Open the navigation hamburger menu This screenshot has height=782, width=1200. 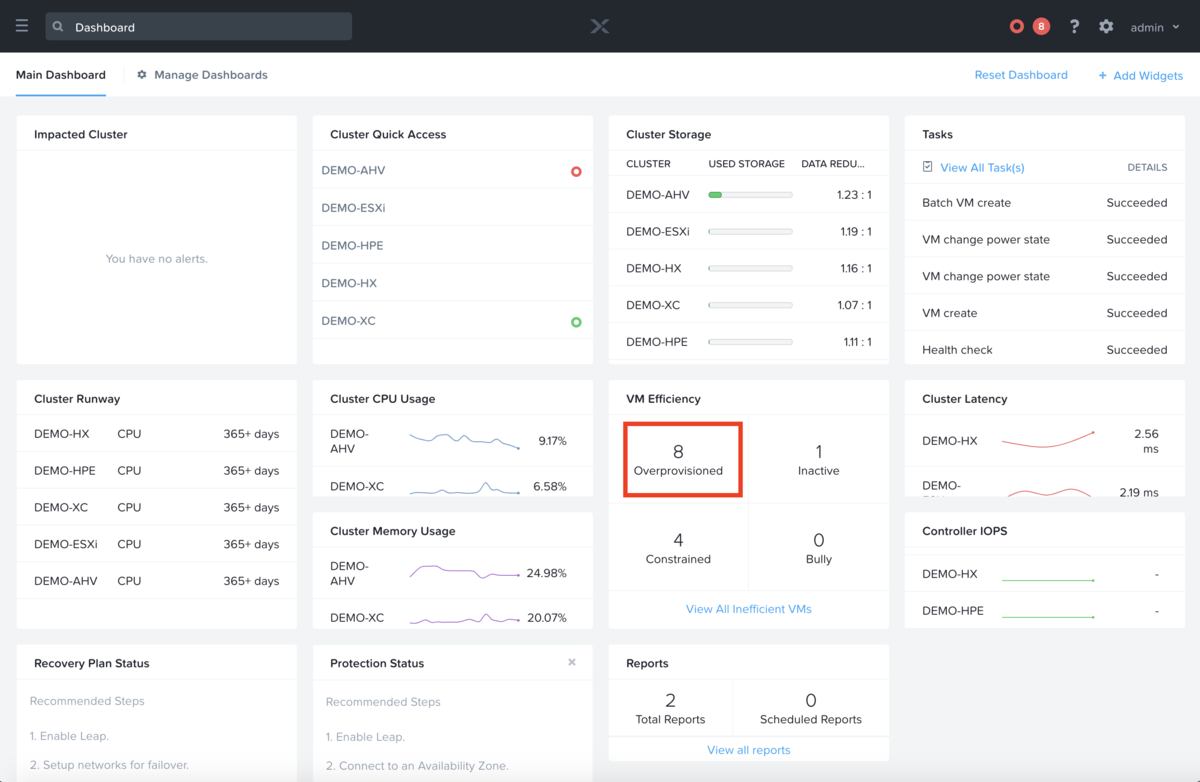pyautogui.click(x=21, y=26)
